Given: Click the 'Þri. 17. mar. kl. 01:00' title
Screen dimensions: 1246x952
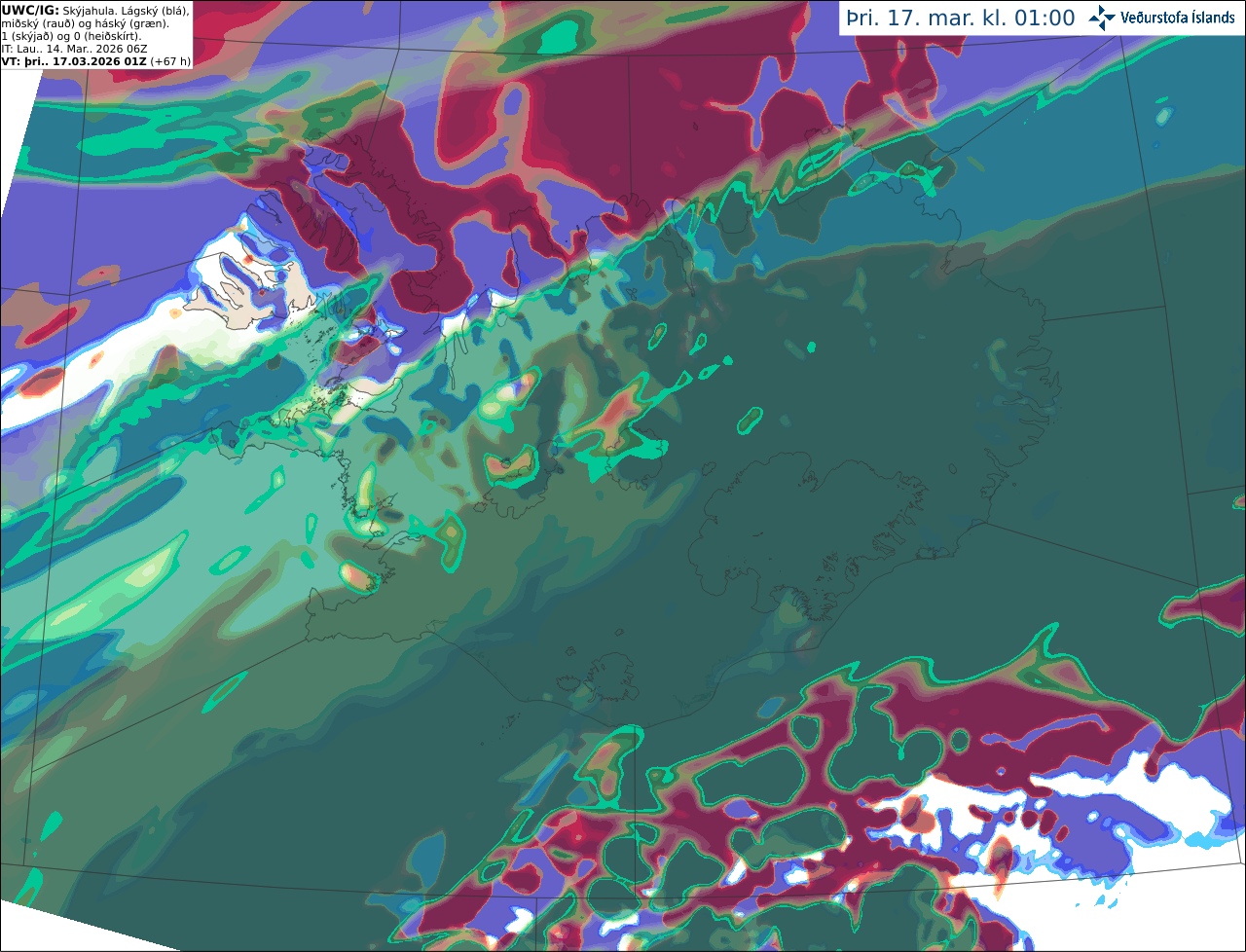Looking at the screenshot, I should 961,18.
